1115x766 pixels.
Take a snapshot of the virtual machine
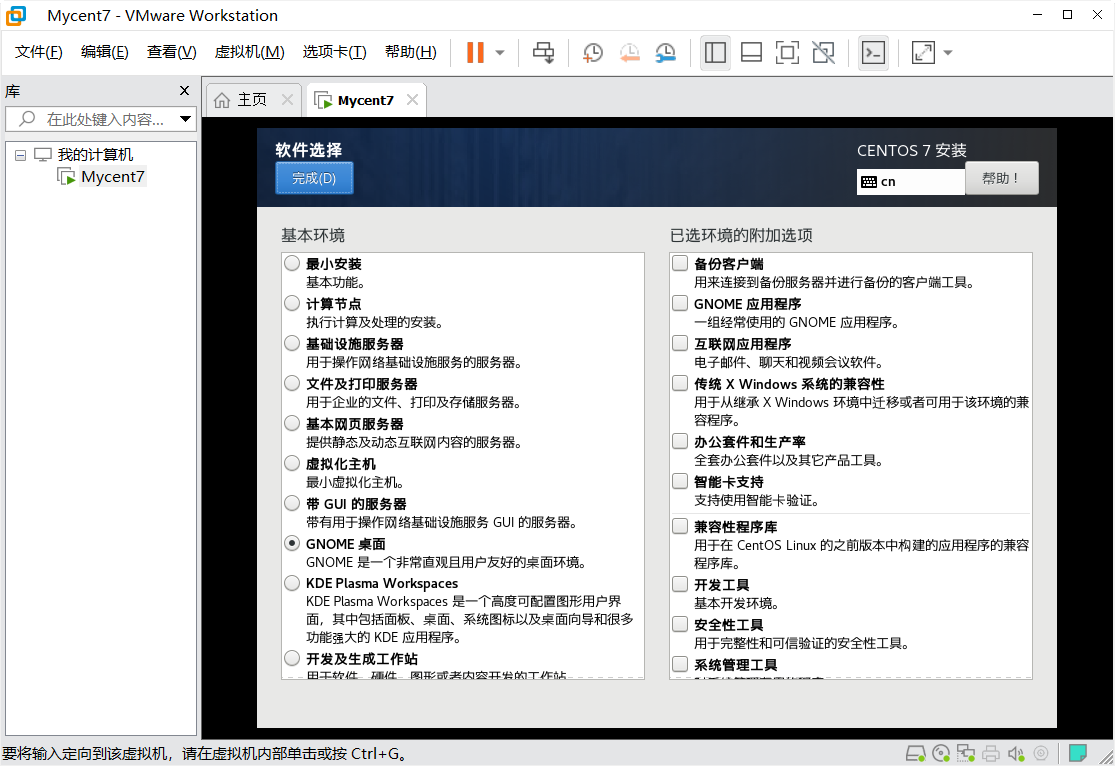592,53
